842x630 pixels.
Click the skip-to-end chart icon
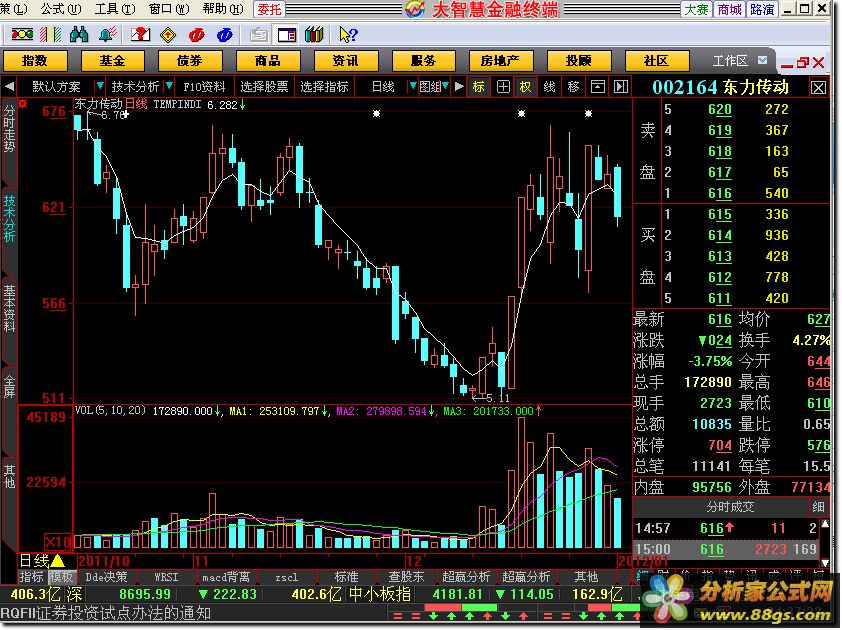(x=621, y=86)
